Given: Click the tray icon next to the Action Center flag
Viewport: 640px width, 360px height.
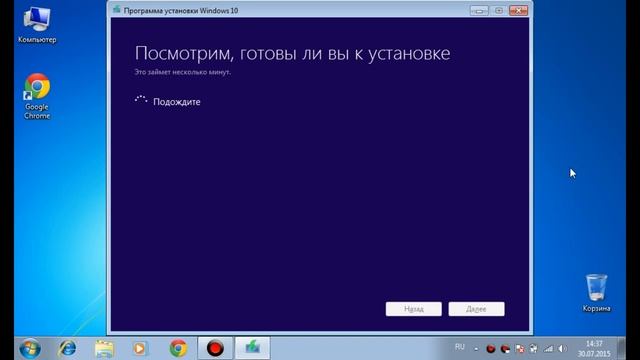Looking at the screenshot, I should click(533, 349).
